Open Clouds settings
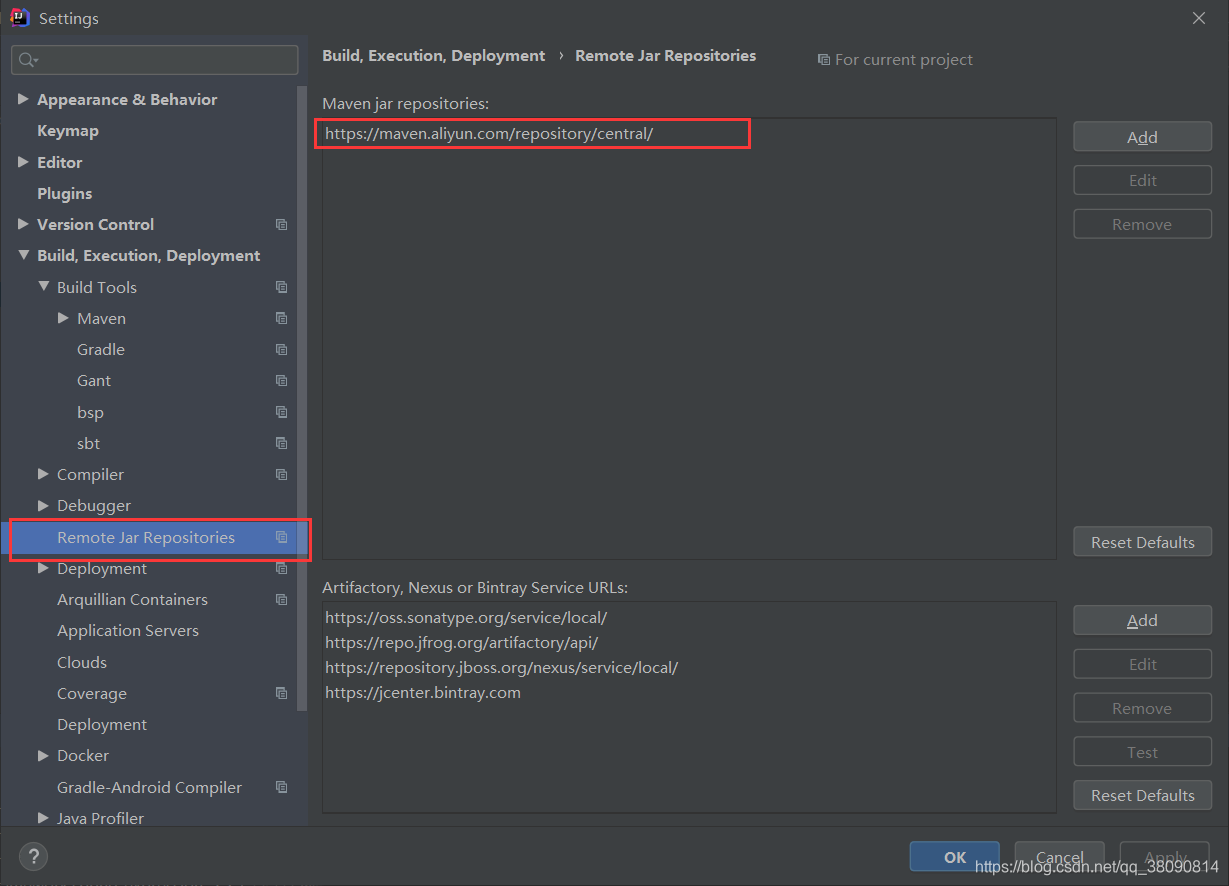This screenshot has height=886, width=1229. [82, 662]
